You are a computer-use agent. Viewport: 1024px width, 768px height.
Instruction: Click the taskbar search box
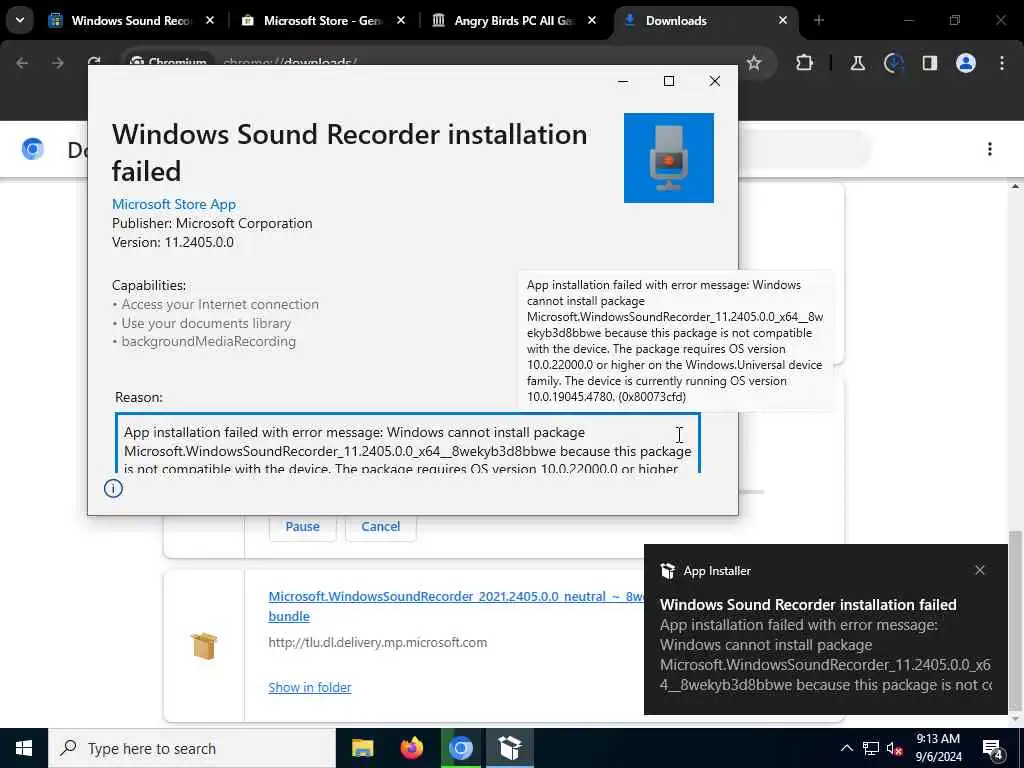[192, 748]
